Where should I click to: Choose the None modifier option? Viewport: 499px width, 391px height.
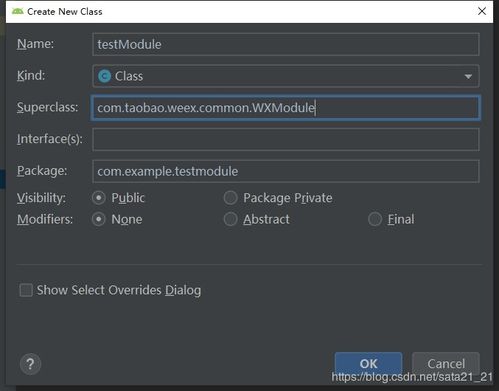point(99,219)
